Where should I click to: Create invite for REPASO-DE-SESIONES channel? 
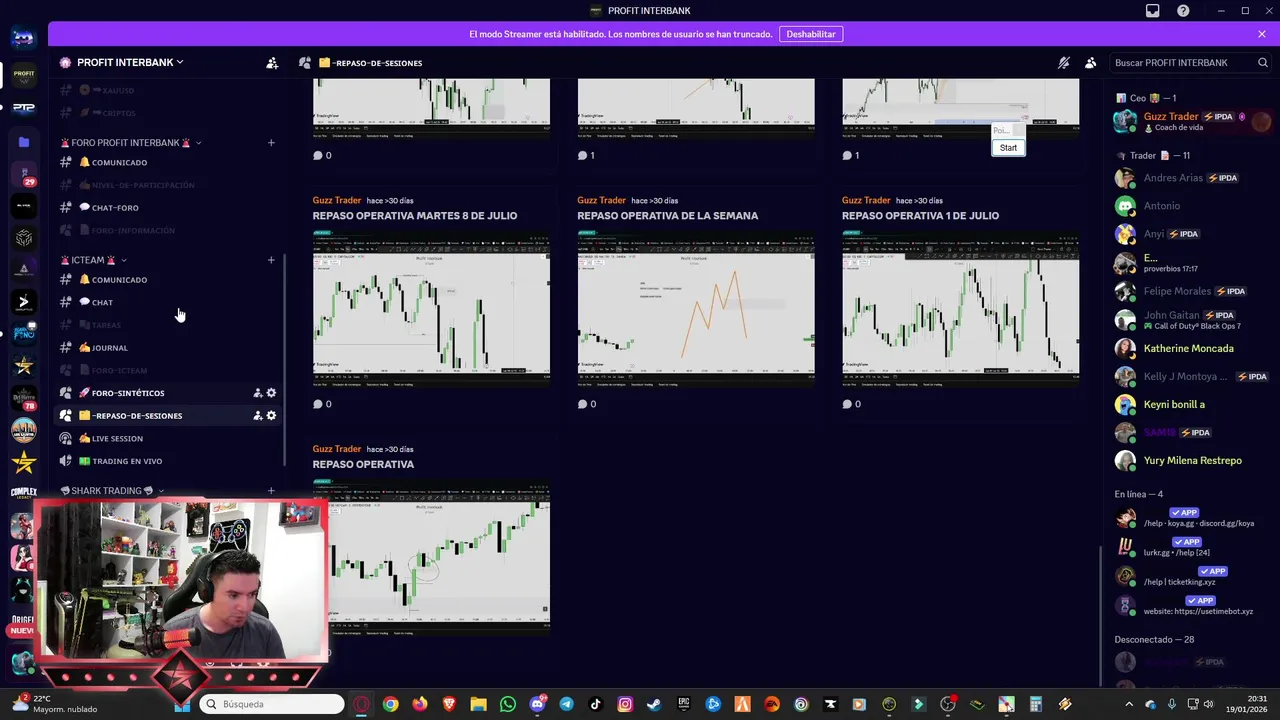pyautogui.click(x=258, y=415)
